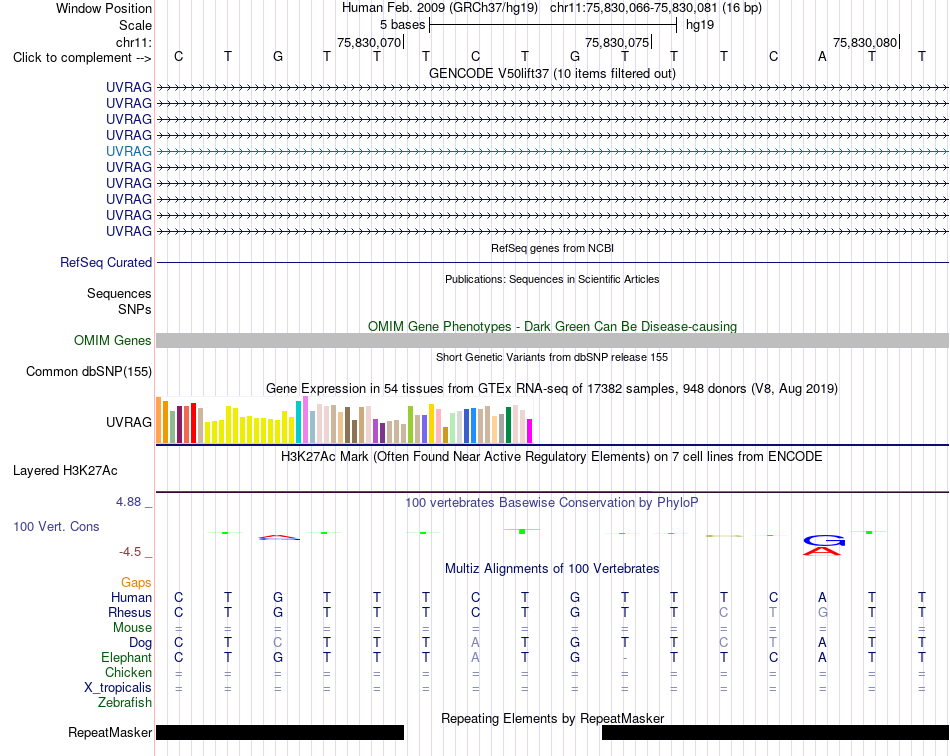
Task: Open the 'GENCODE V50lift37' track title
Action: [552, 73]
